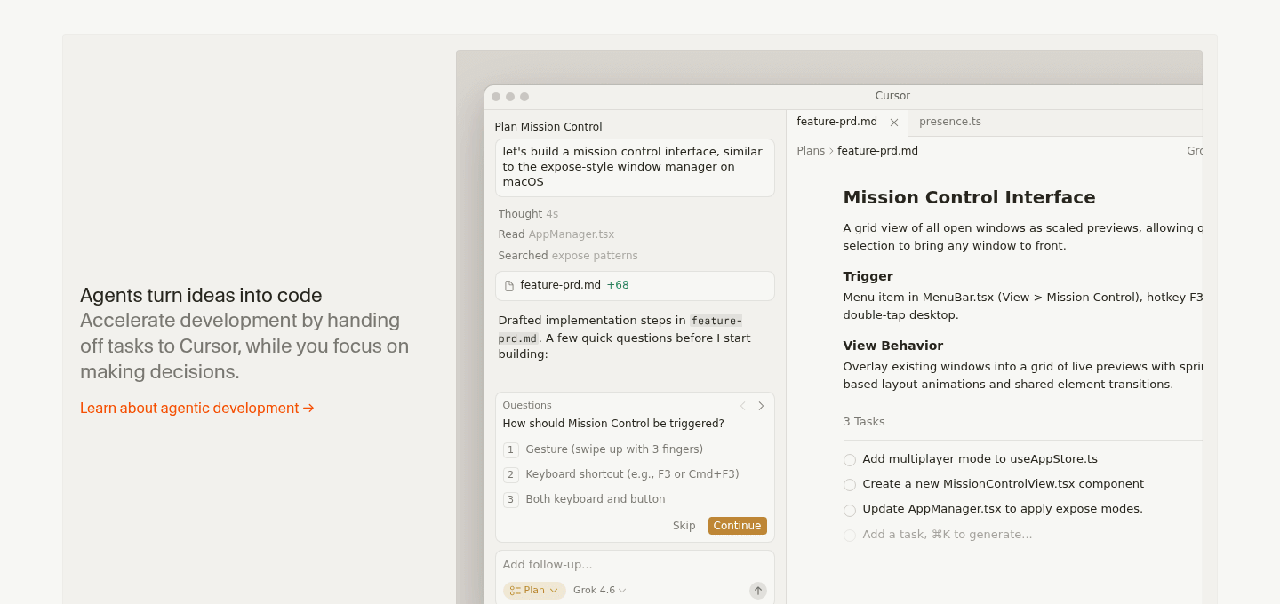Click the yellow window minimize dot

(510, 97)
